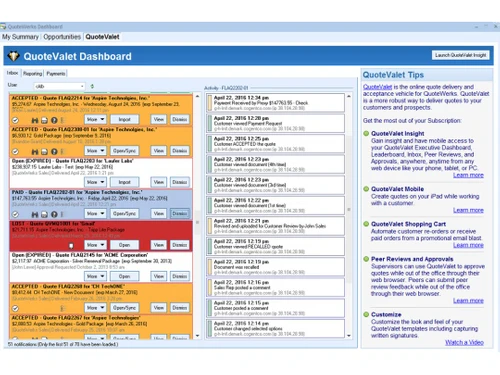The width and height of the screenshot is (500, 375).
Task: Select the QuoteValet tab
Action: click(102, 37)
